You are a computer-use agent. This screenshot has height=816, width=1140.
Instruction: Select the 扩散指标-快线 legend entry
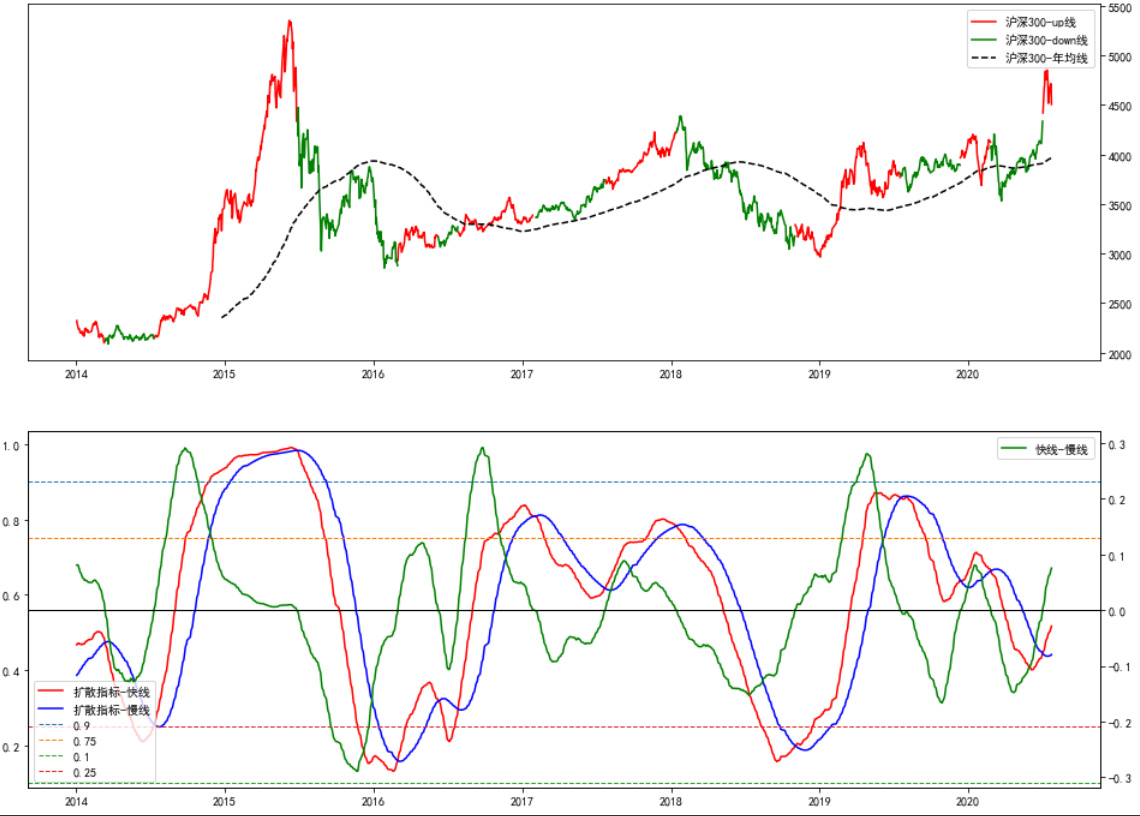[111, 692]
